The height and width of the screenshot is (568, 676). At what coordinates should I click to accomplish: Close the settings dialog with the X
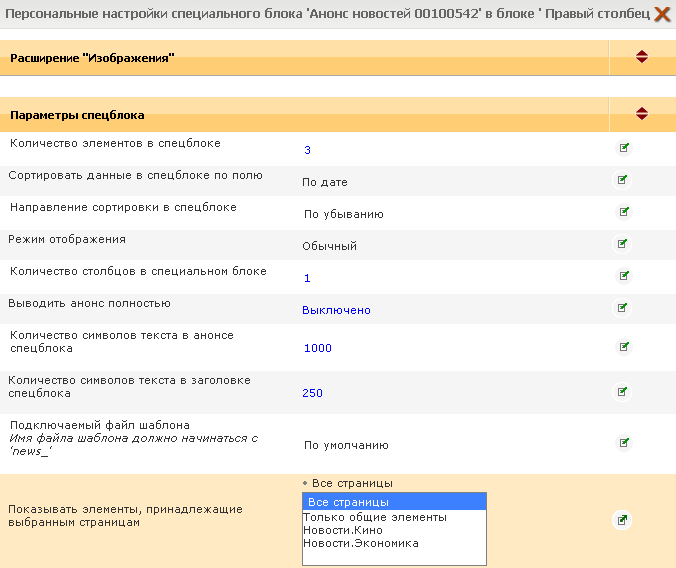point(662,15)
